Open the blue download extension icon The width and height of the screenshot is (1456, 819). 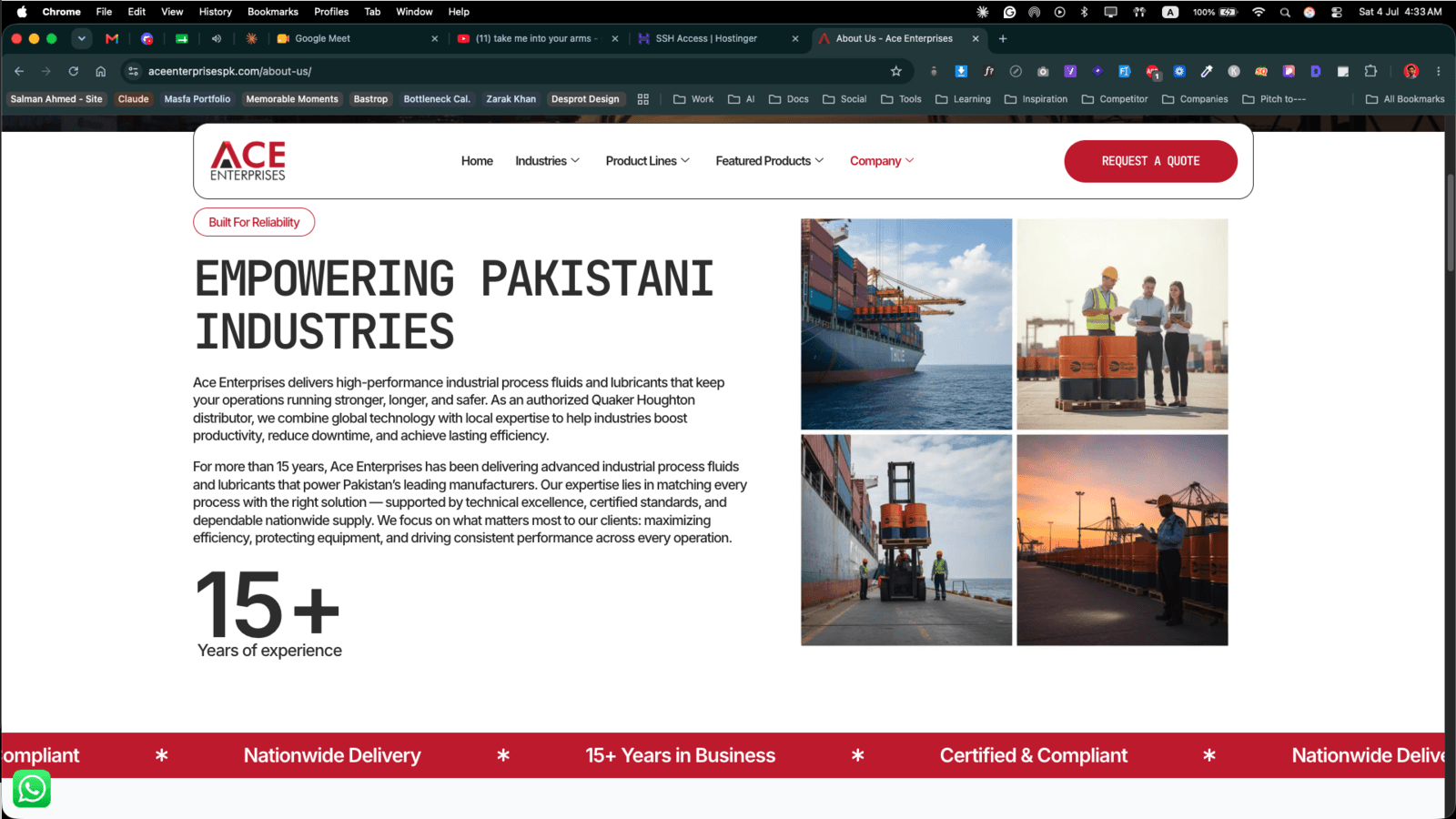[961, 71]
